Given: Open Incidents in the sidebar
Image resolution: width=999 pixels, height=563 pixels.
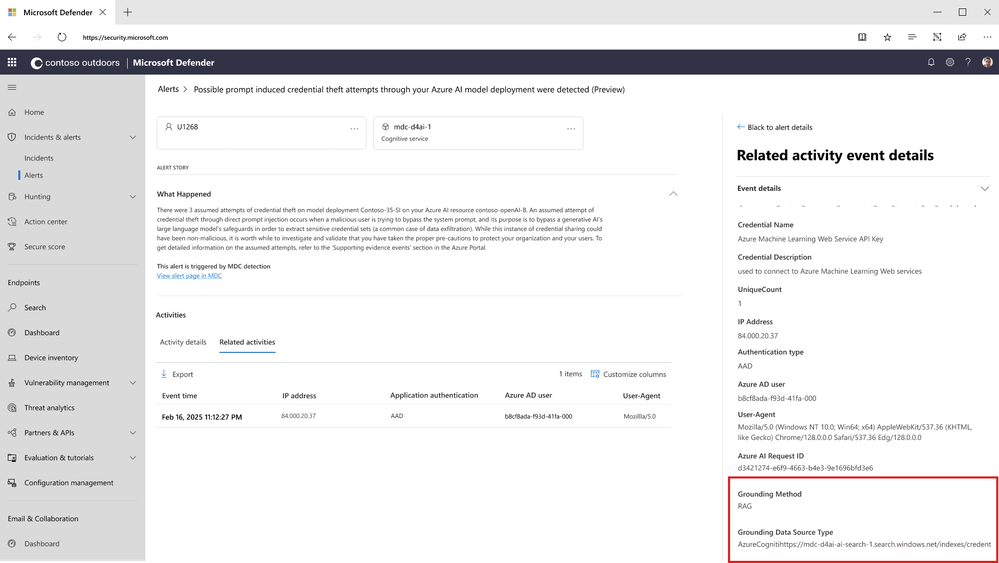Looking at the screenshot, I should tap(39, 158).
